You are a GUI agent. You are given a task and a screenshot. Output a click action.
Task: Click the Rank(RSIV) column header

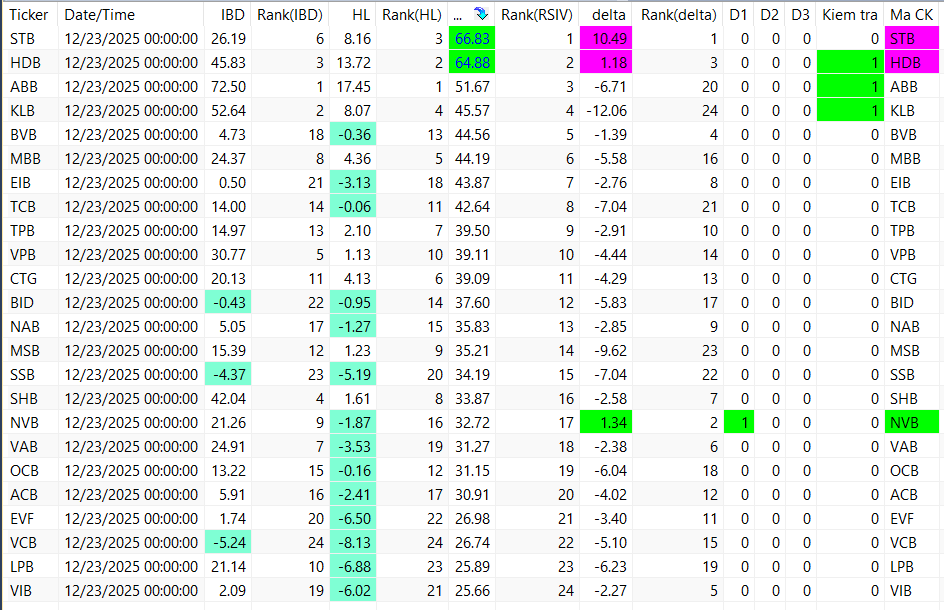coord(536,14)
